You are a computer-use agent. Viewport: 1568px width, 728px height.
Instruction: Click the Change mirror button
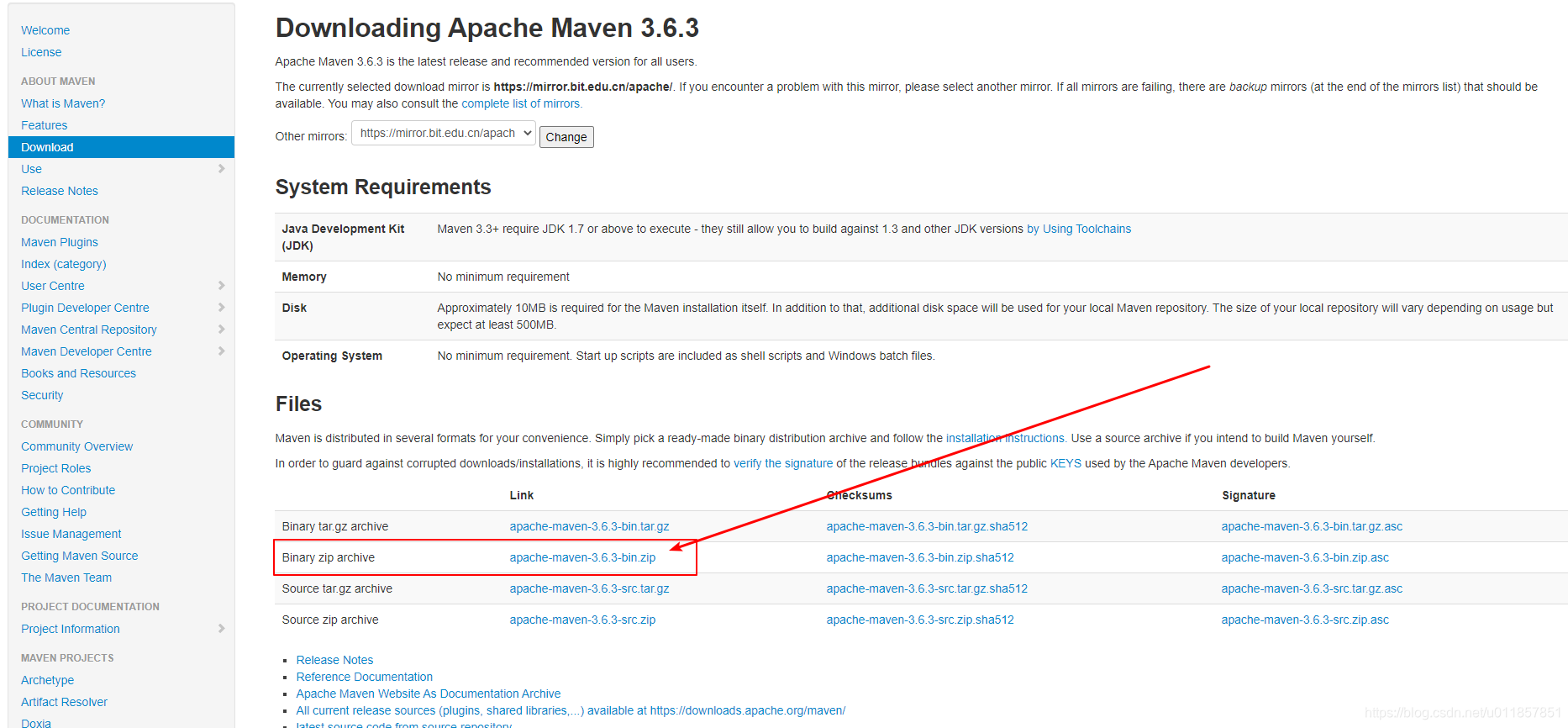[566, 137]
